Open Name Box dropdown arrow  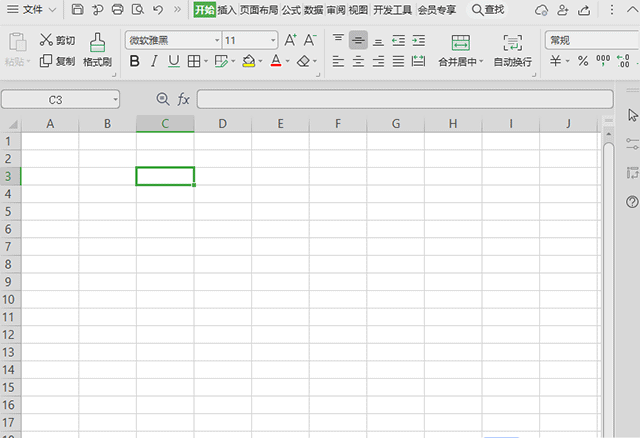(116, 99)
